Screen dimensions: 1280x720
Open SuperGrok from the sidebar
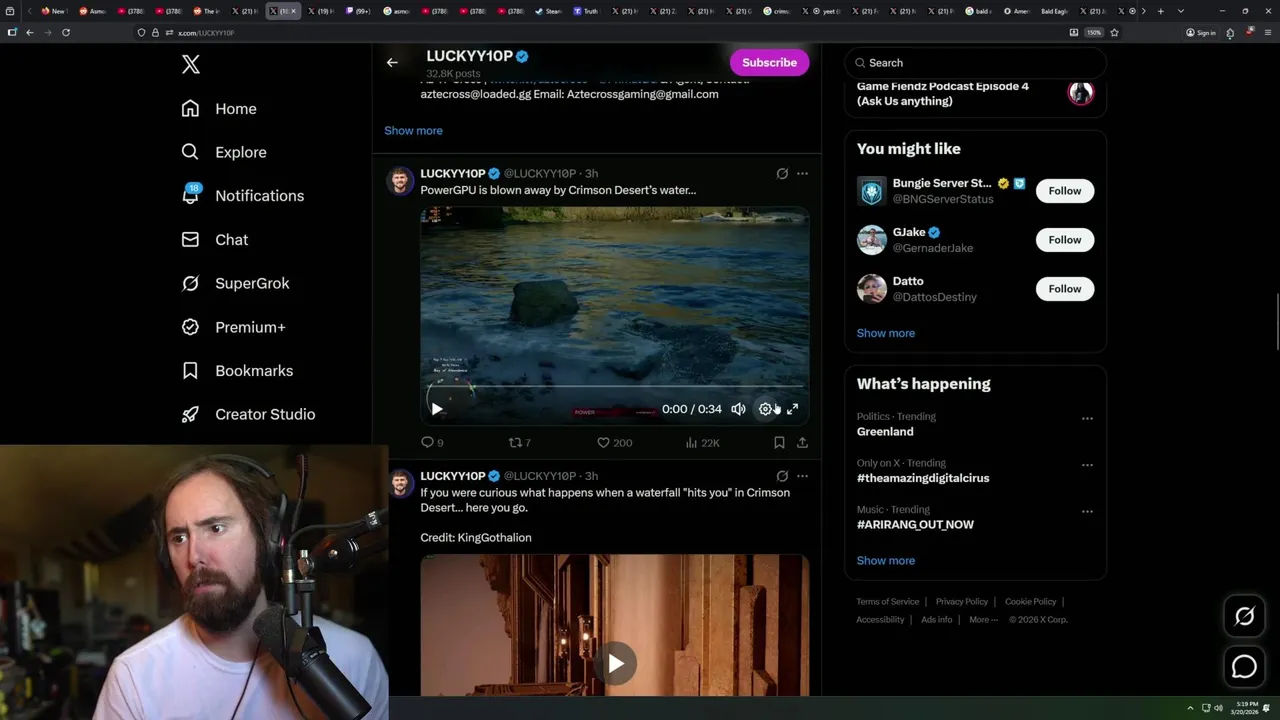tap(236, 283)
